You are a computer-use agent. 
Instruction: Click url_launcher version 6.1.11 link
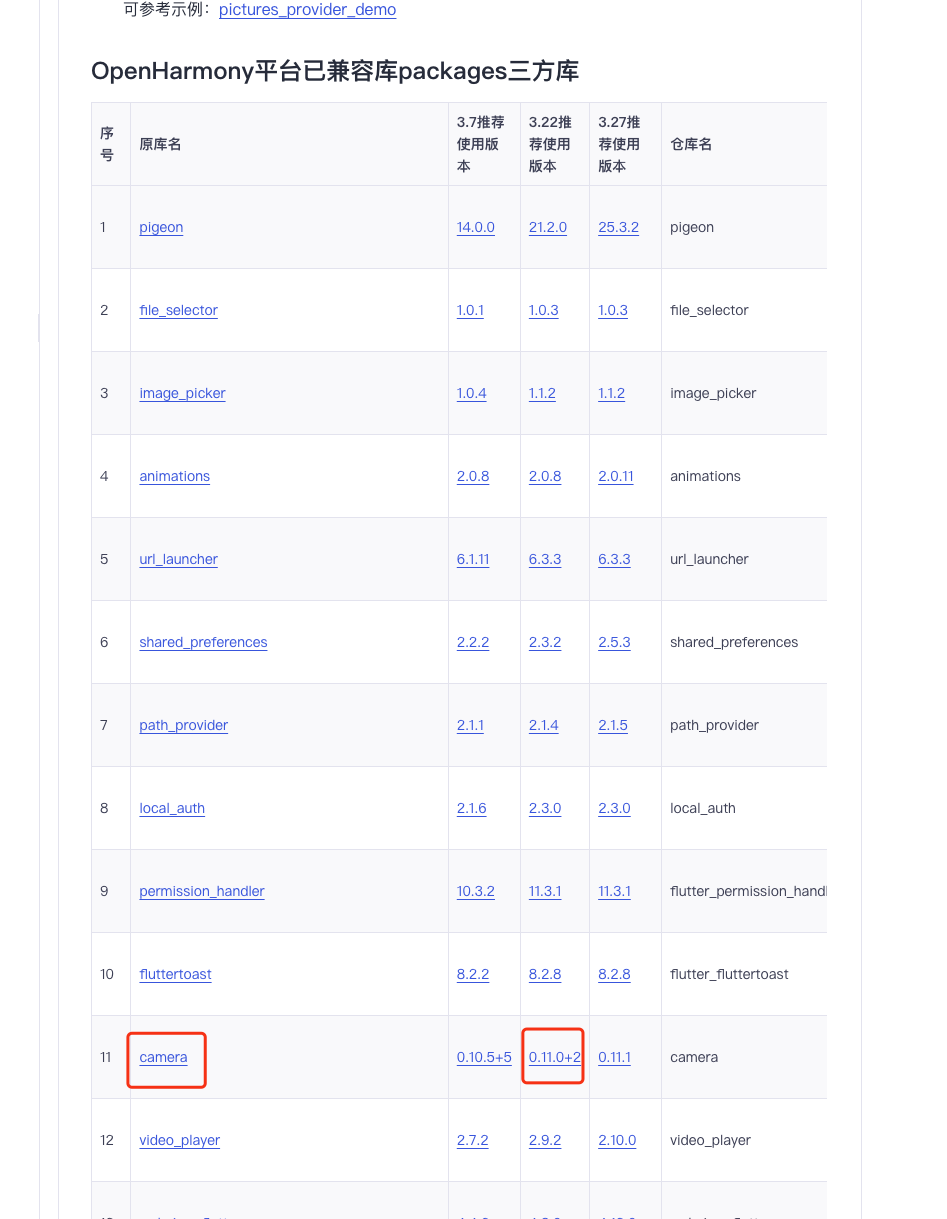pyautogui.click(x=473, y=559)
